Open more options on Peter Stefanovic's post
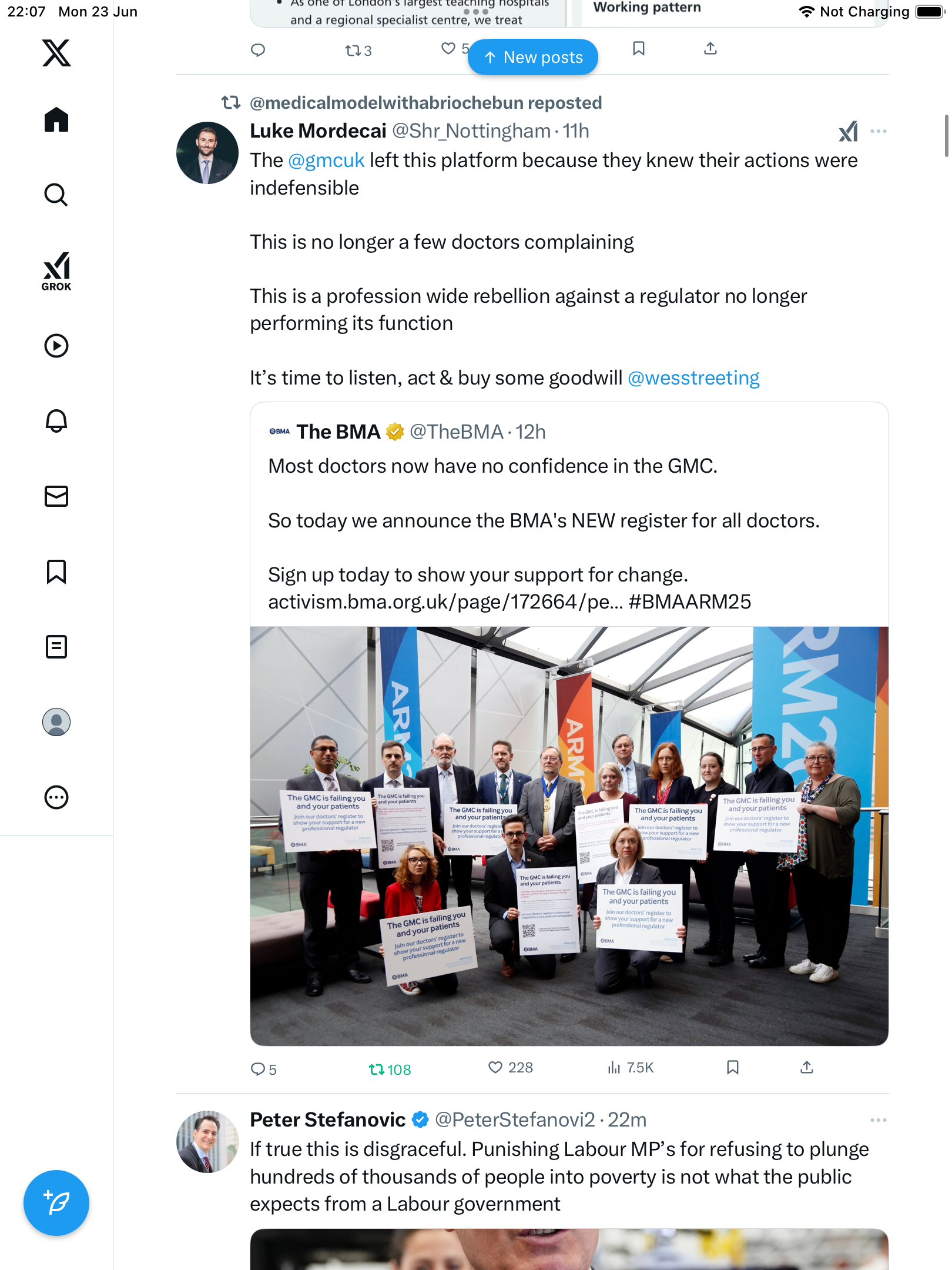This screenshot has height=1270, width=952. [878, 1120]
